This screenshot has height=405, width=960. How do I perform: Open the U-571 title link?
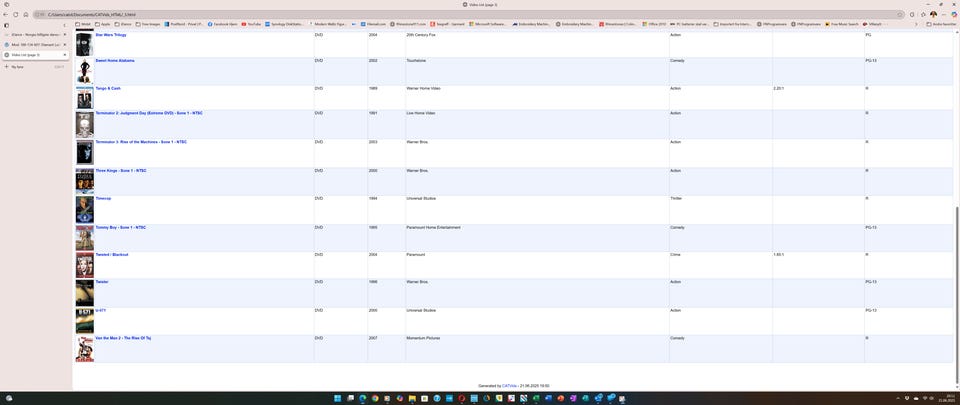pyautogui.click(x=100, y=310)
